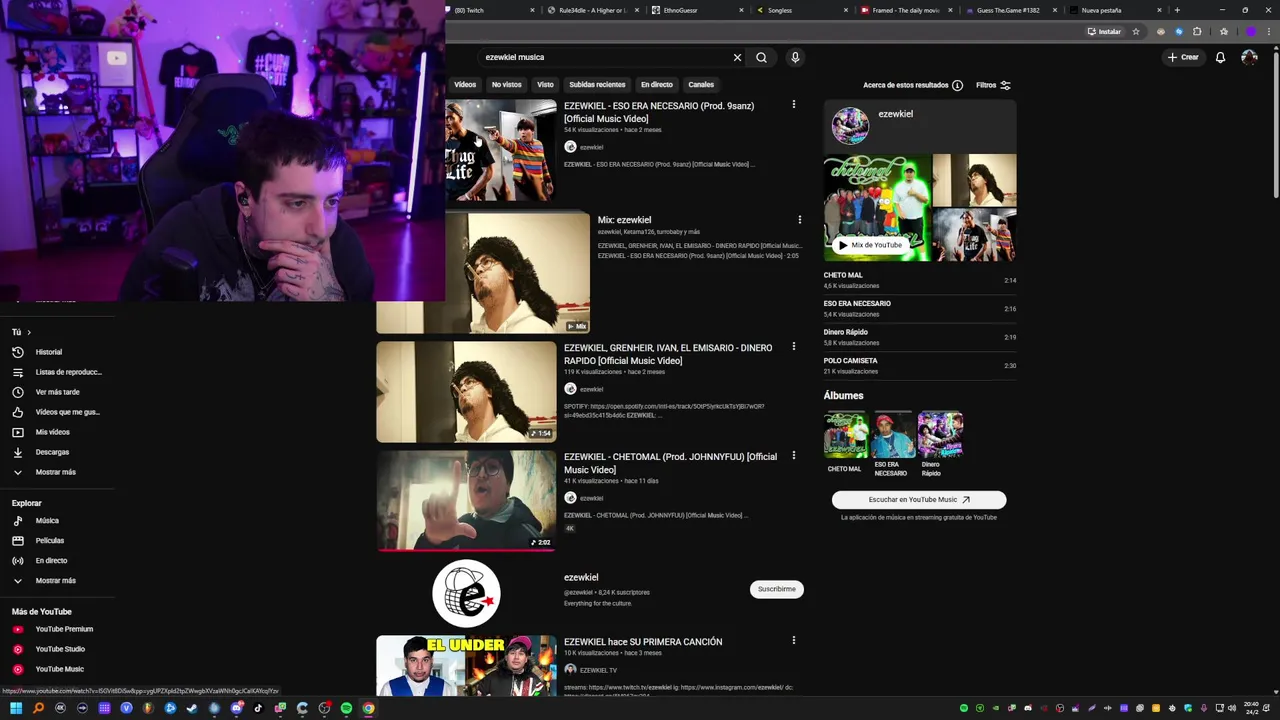Expand Mostrar más under Tú section

[x=57, y=472]
